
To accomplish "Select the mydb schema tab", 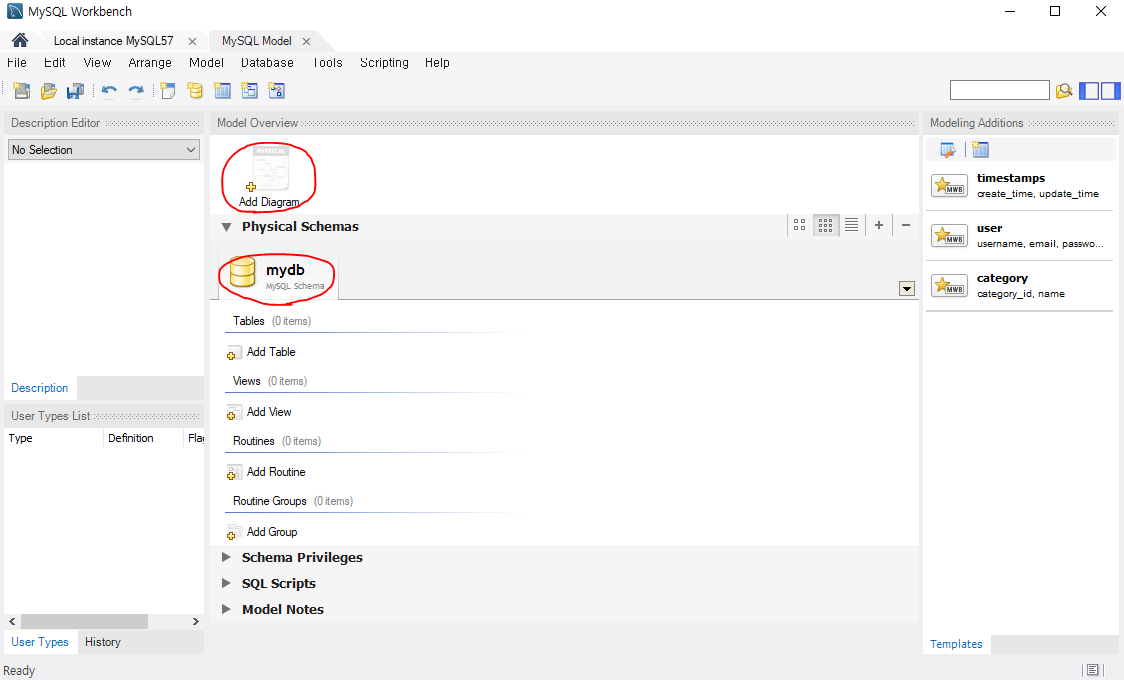I will [278, 275].
